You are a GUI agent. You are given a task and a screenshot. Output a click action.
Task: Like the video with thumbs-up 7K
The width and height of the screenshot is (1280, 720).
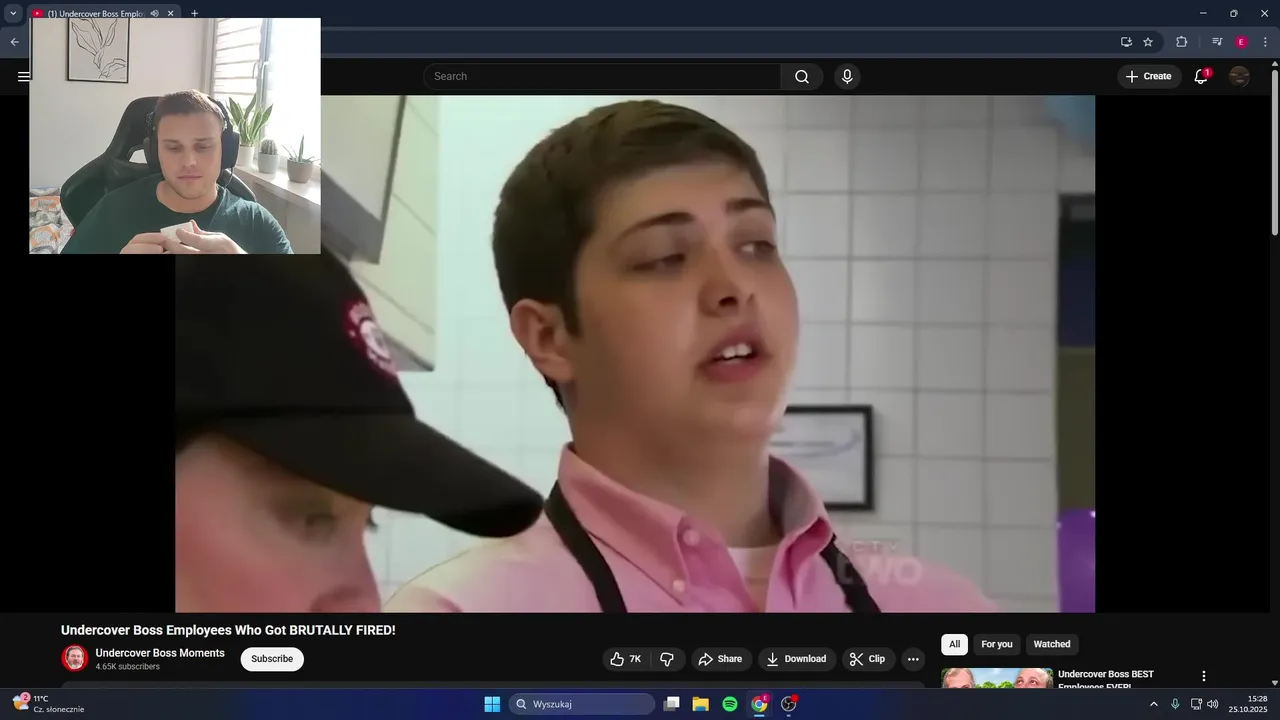(626, 659)
